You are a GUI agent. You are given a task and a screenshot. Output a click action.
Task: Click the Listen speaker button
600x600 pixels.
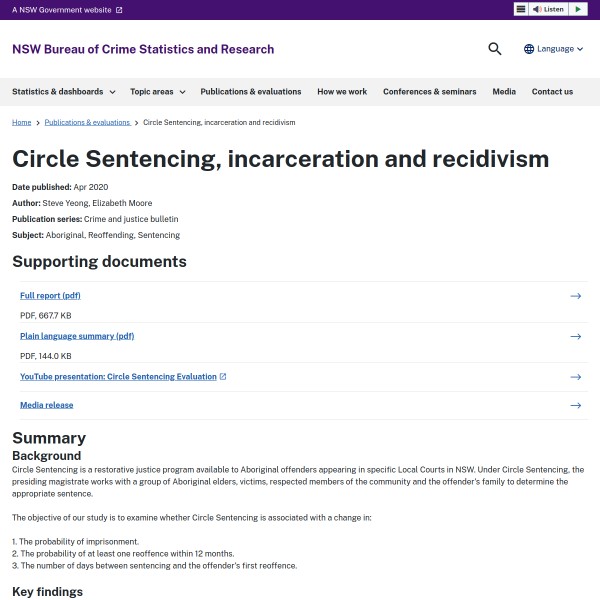(548, 9)
